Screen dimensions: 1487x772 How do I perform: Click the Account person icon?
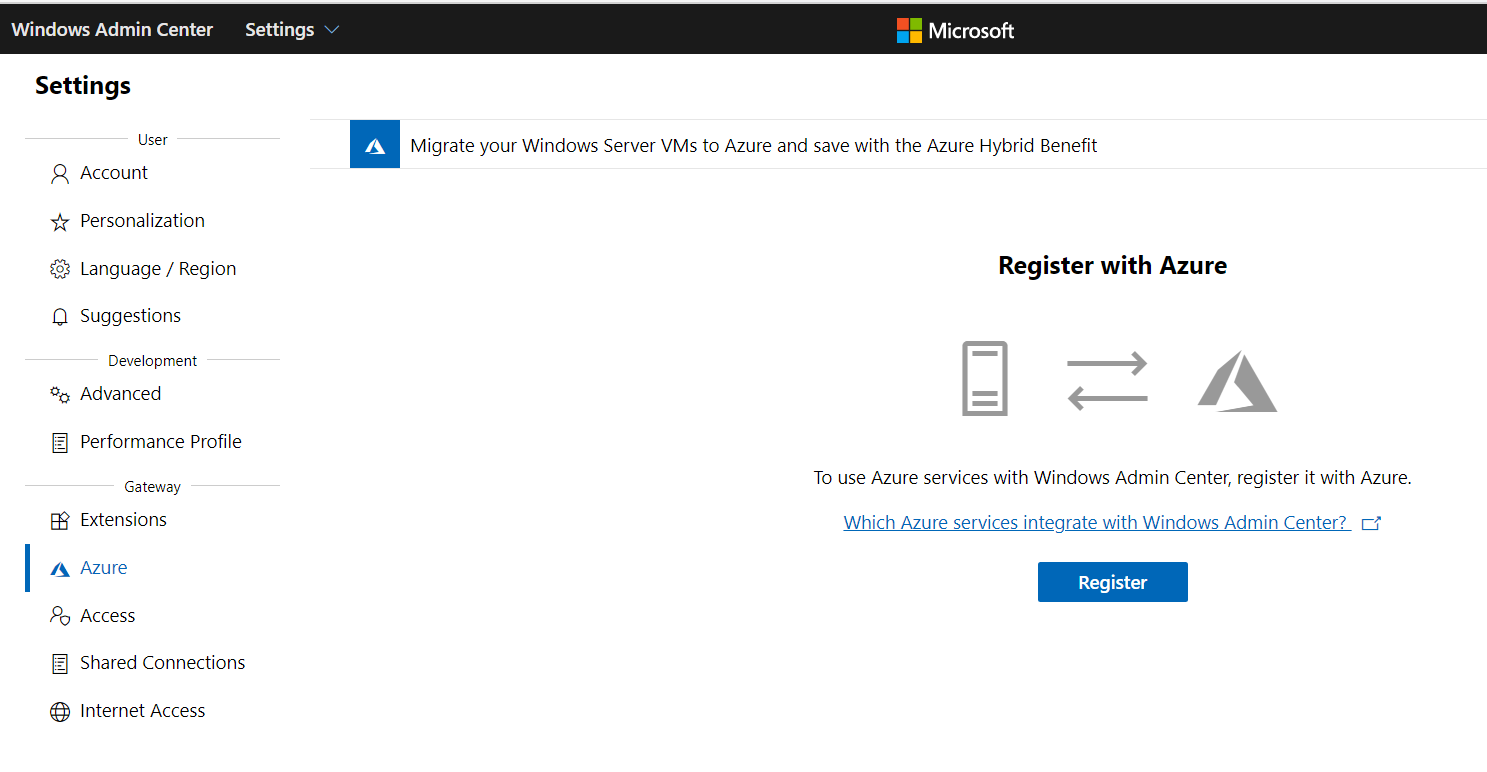point(59,174)
